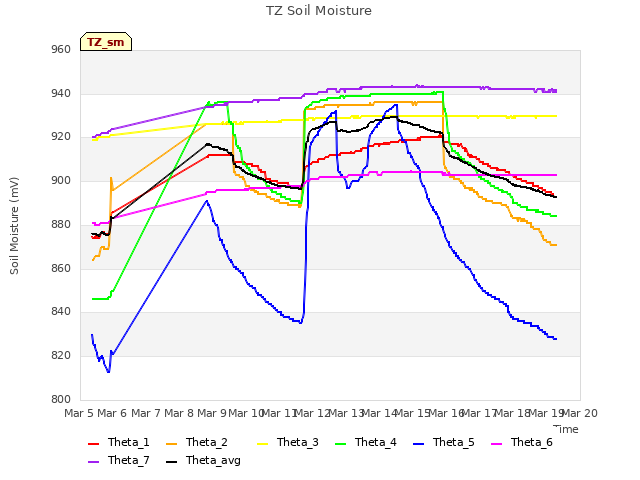The image size is (640, 480).
Task: Click the Mar 20 x-axis date label
Action: click(580, 413)
